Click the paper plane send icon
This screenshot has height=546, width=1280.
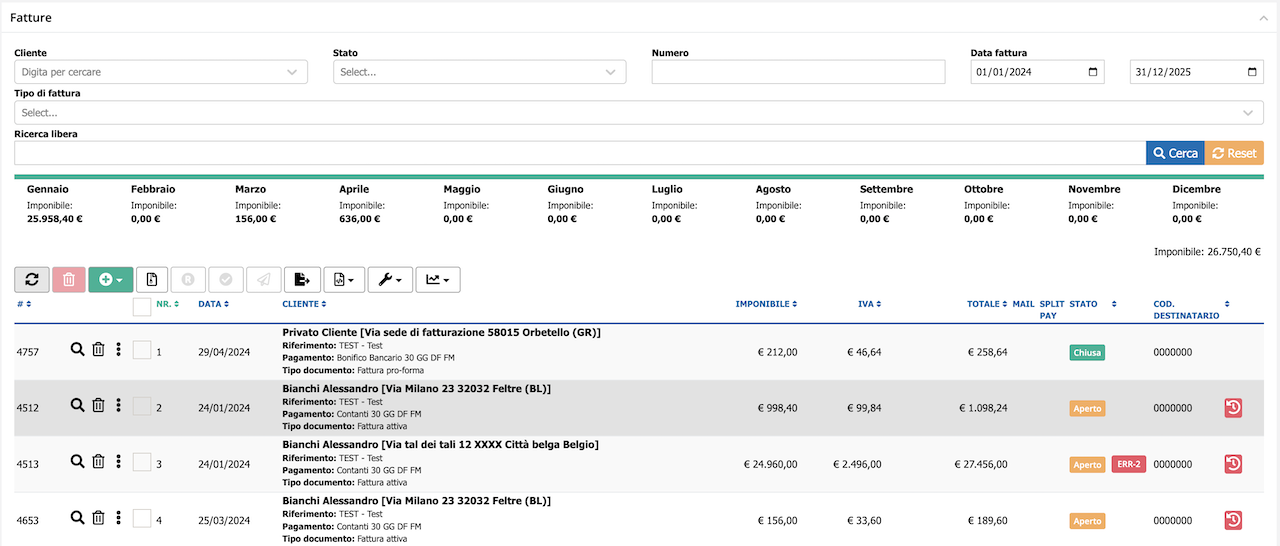pos(264,280)
